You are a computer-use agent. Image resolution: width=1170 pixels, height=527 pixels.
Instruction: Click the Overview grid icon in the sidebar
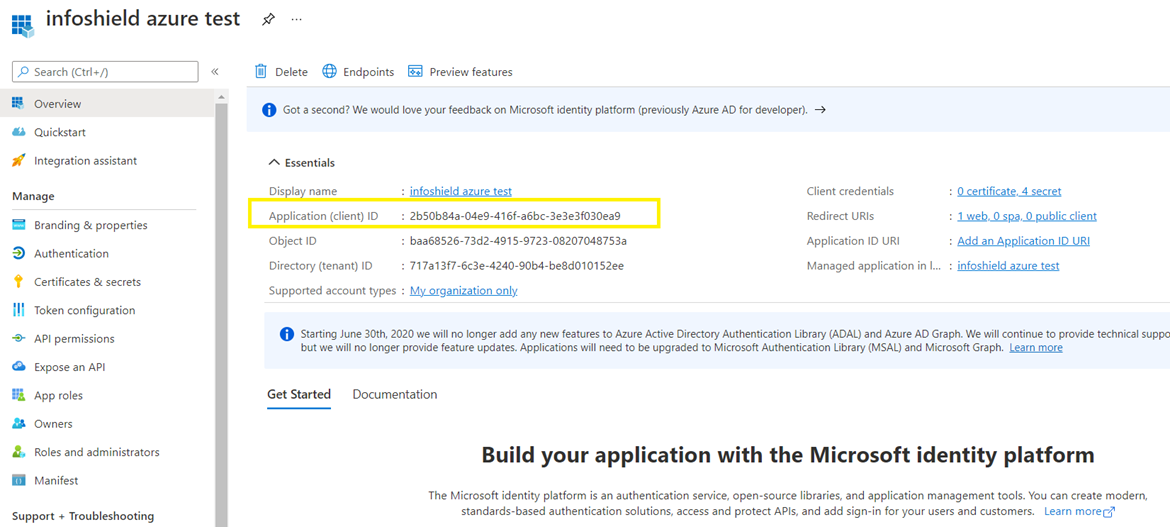point(19,104)
